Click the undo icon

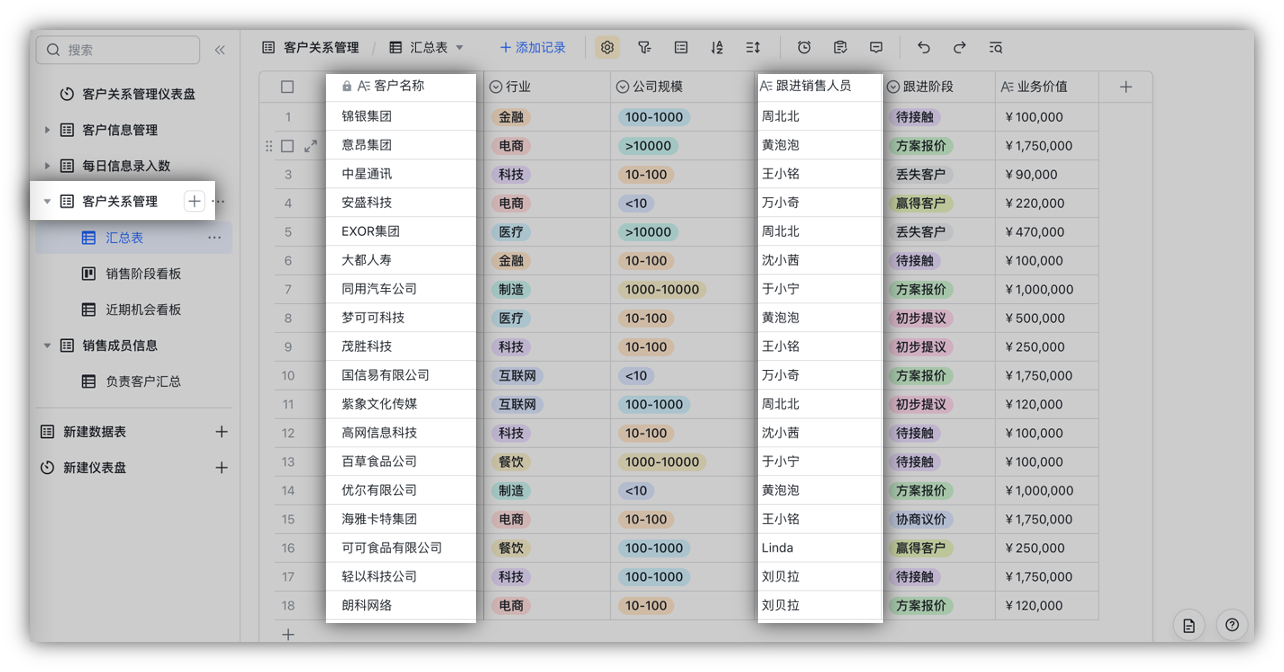point(923,47)
